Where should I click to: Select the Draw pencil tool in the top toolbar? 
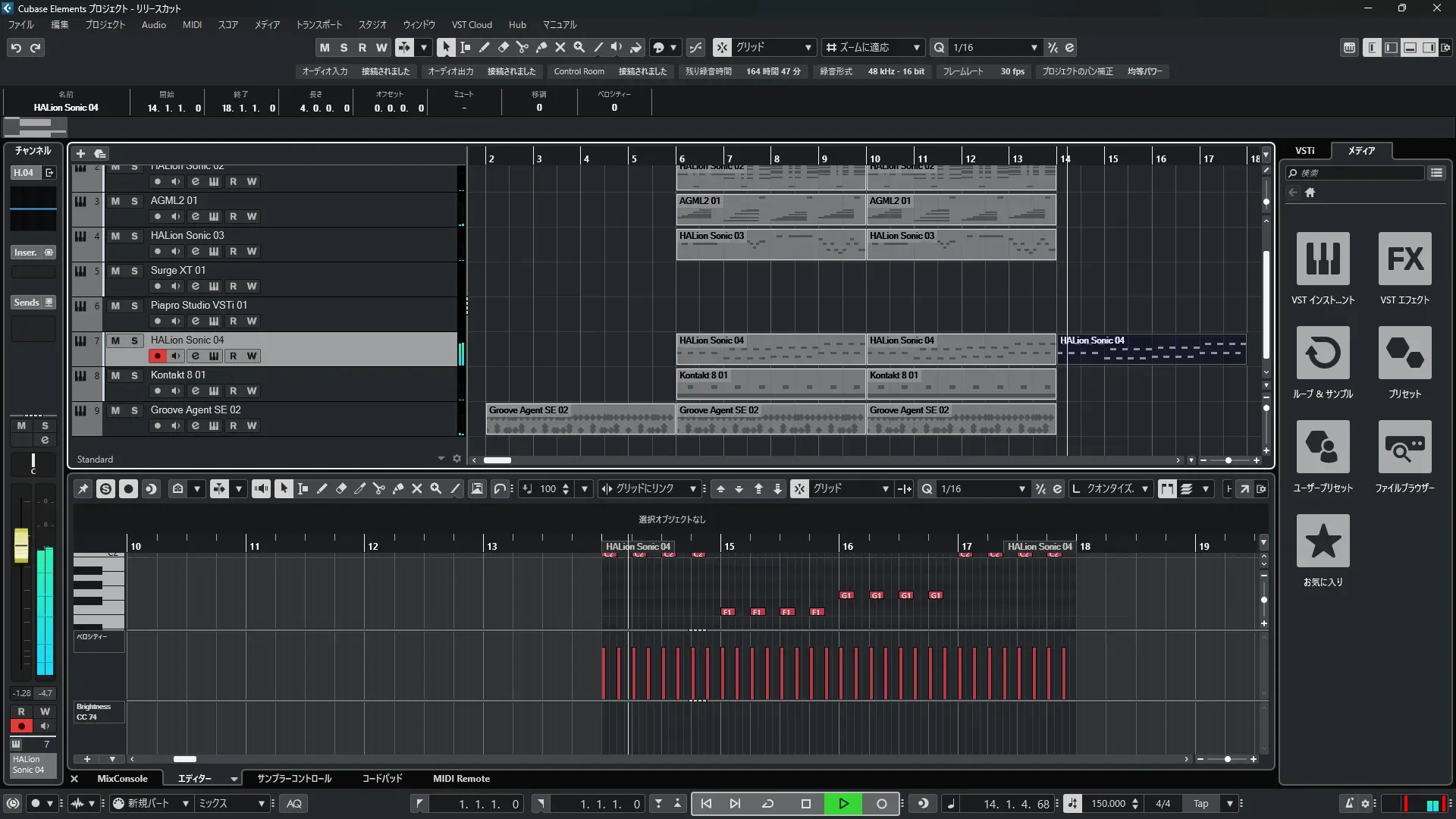484,48
